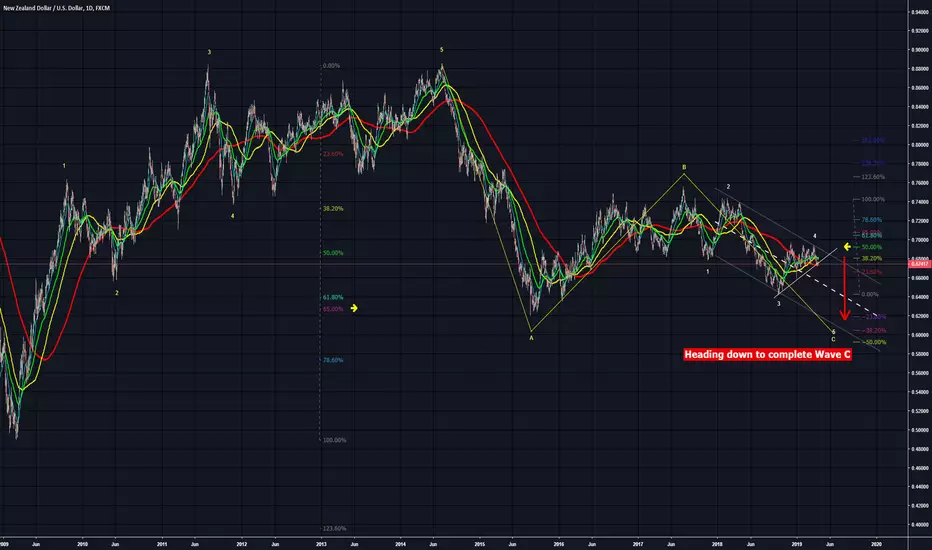Click the 0.74000 price axis label
The width and height of the screenshot is (932, 550).
pos(920,202)
